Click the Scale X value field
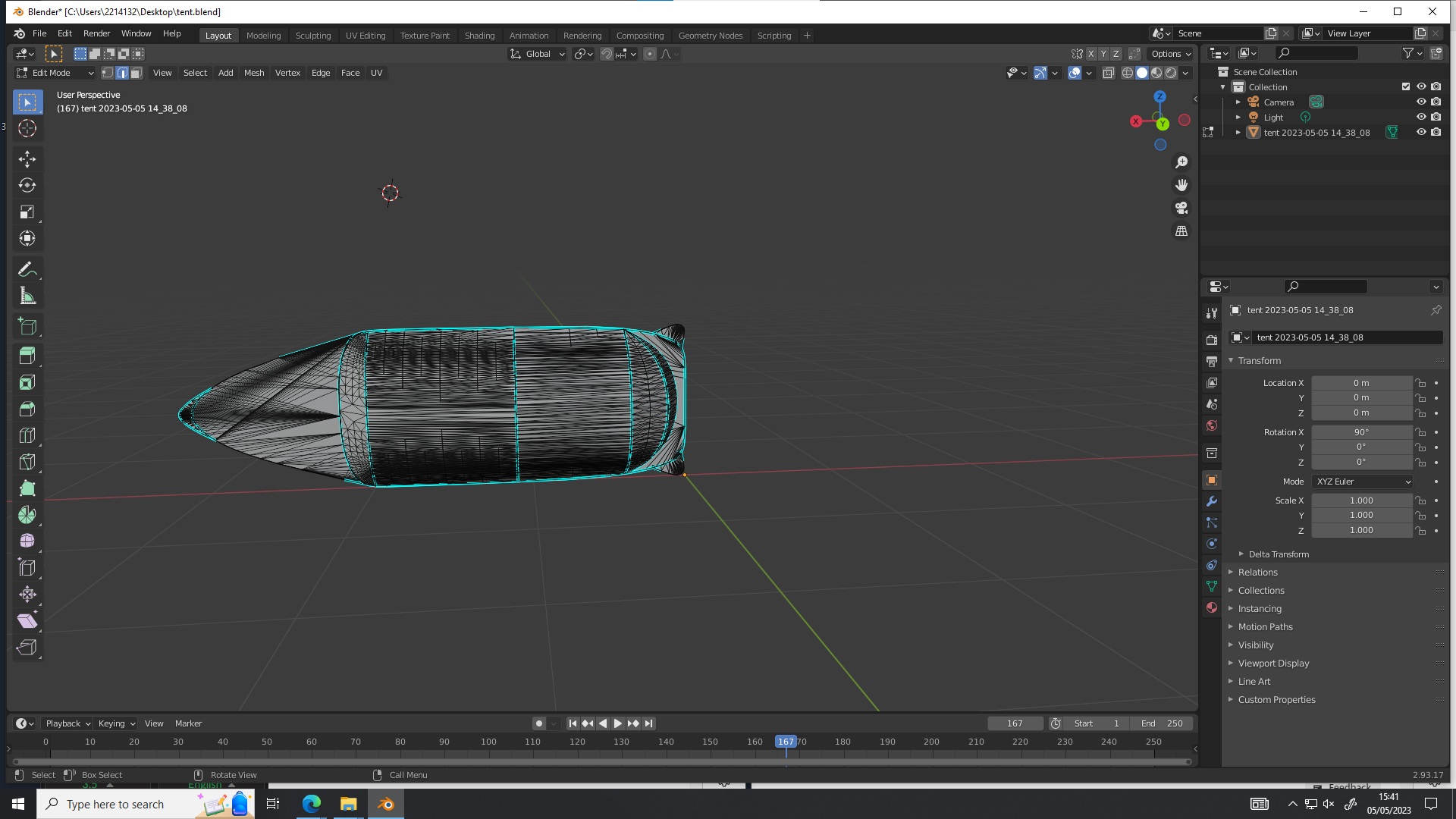1456x819 pixels. [1362, 500]
